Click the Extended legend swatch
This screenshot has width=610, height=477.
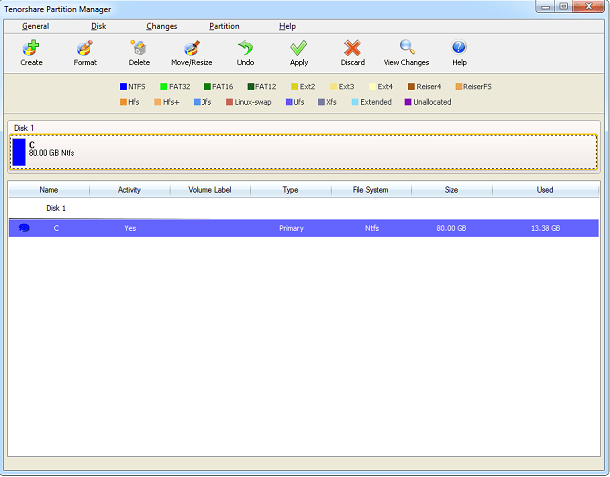355,102
